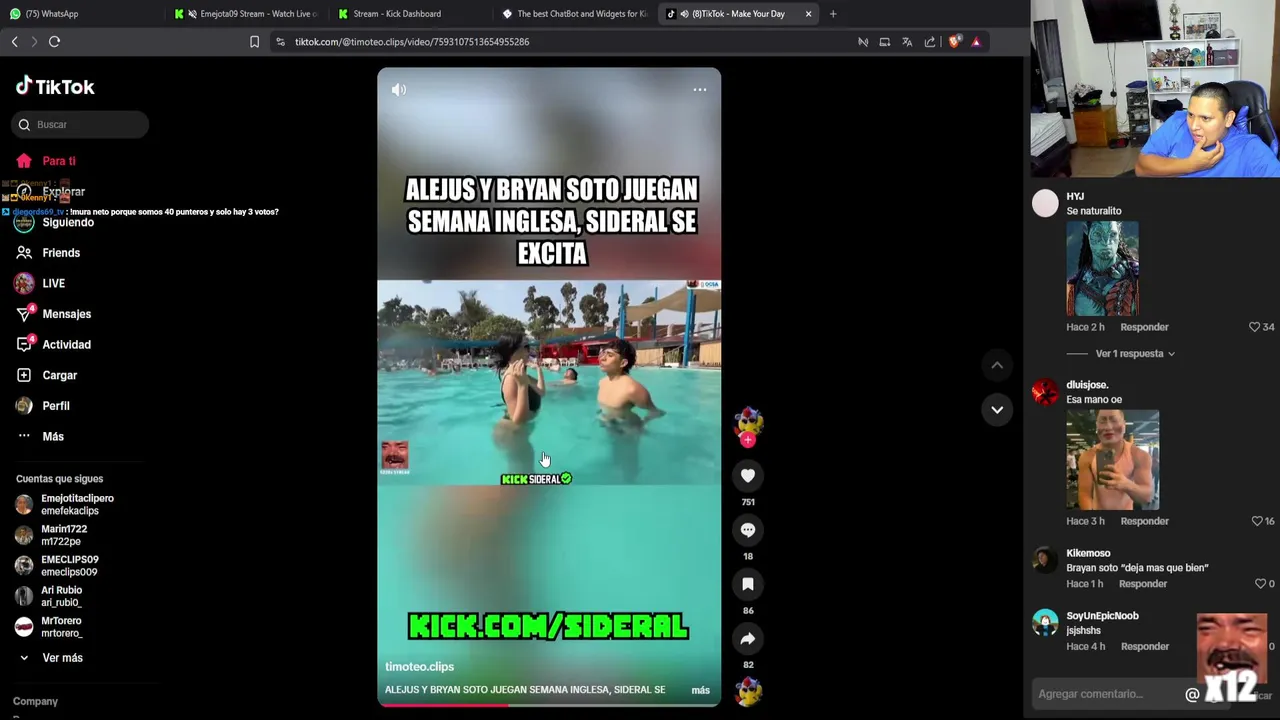This screenshot has width=1280, height=720.
Task: Open a new browser tab
Action: (833, 14)
